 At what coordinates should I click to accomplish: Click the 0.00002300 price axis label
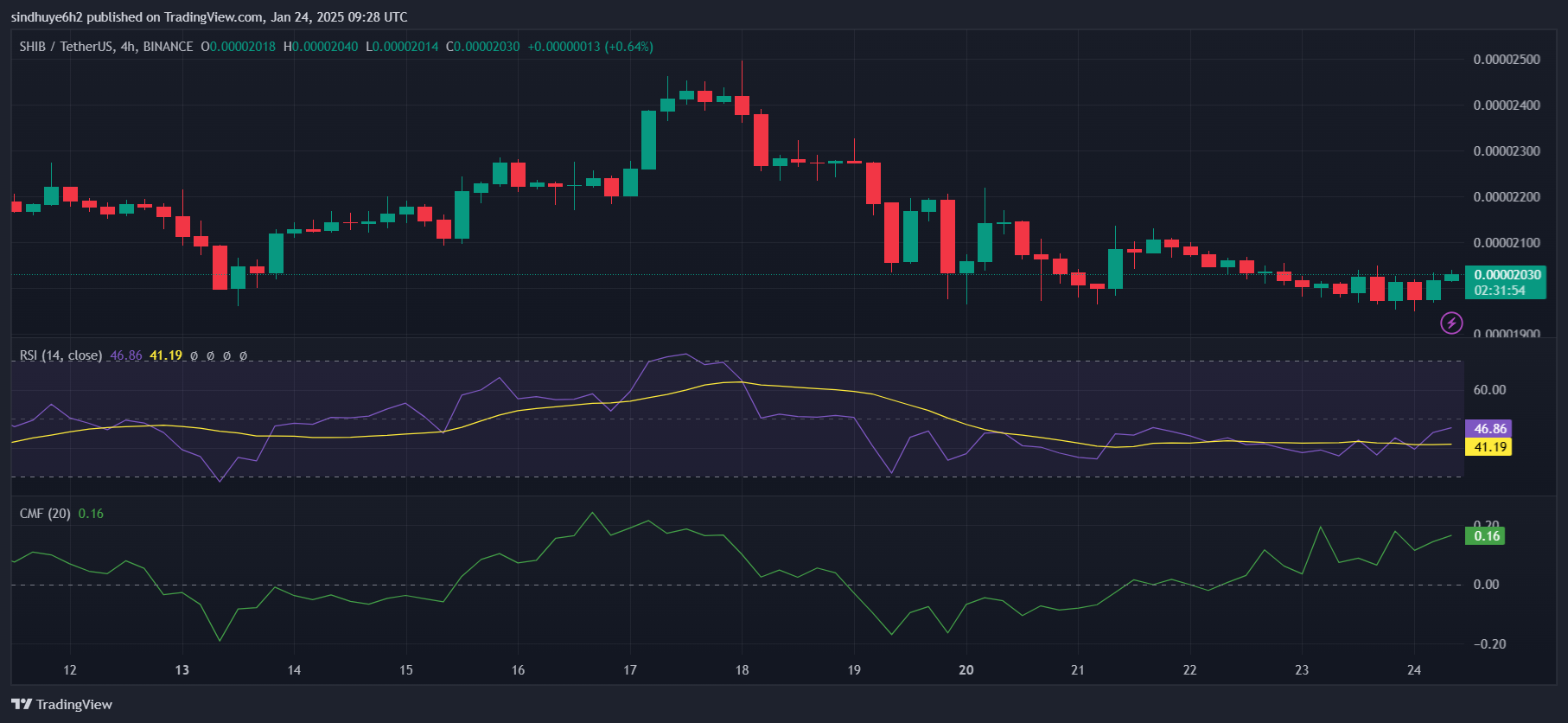point(1507,151)
